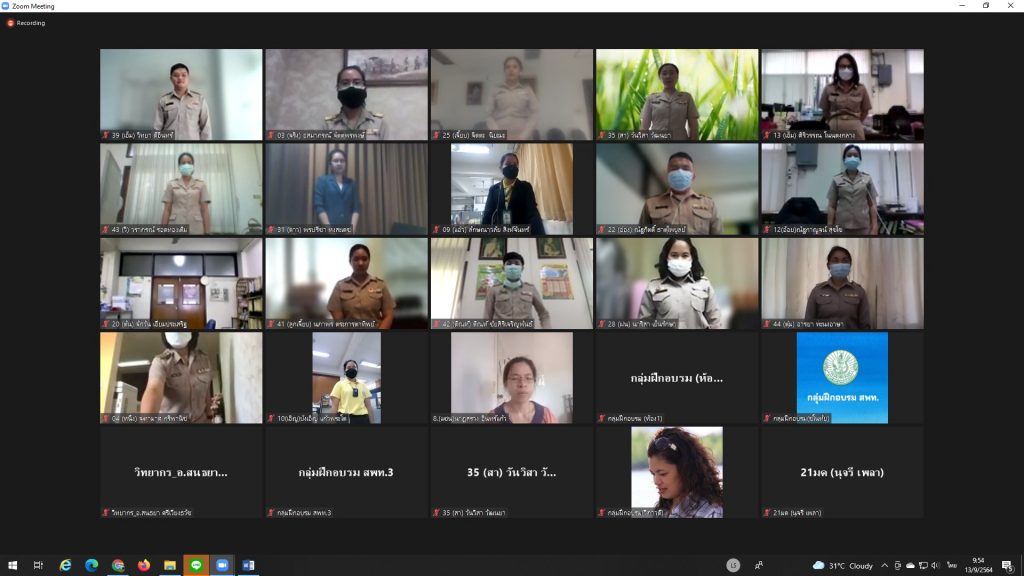Open the Windows Start menu
The height and width of the screenshot is (576, 1024).
click(x=12, y=565)
